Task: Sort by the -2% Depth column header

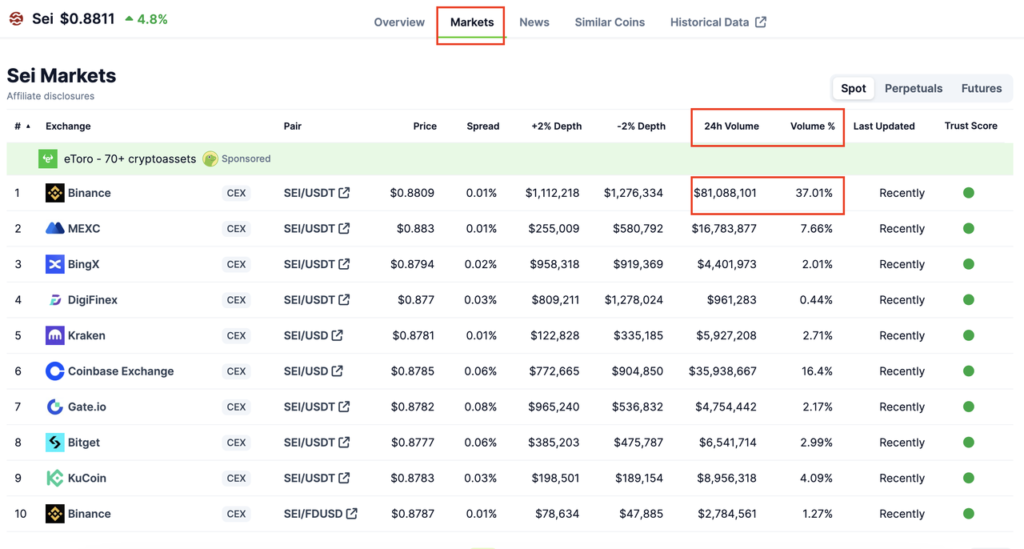Action: 641,126
